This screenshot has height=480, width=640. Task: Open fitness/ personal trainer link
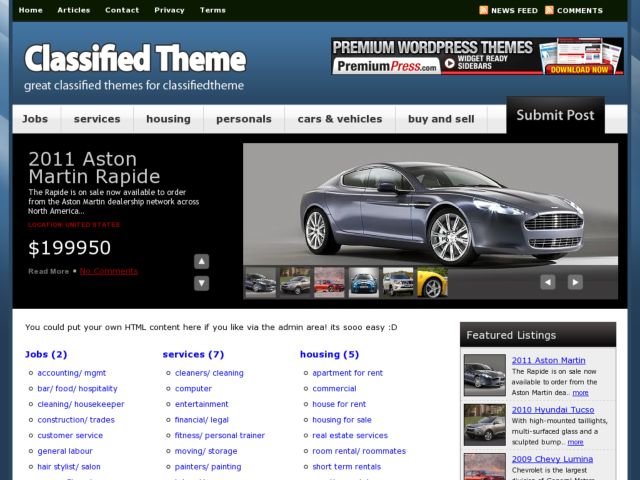pyautogui.click(x=220, y=436)
